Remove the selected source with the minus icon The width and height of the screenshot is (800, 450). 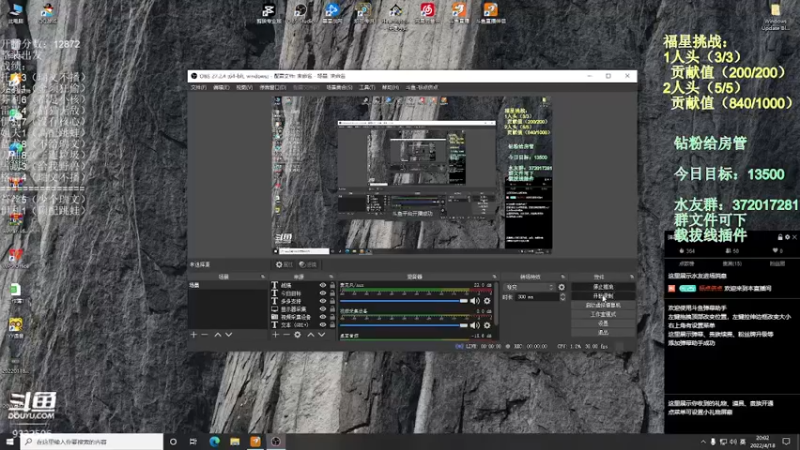coord(286,335)
